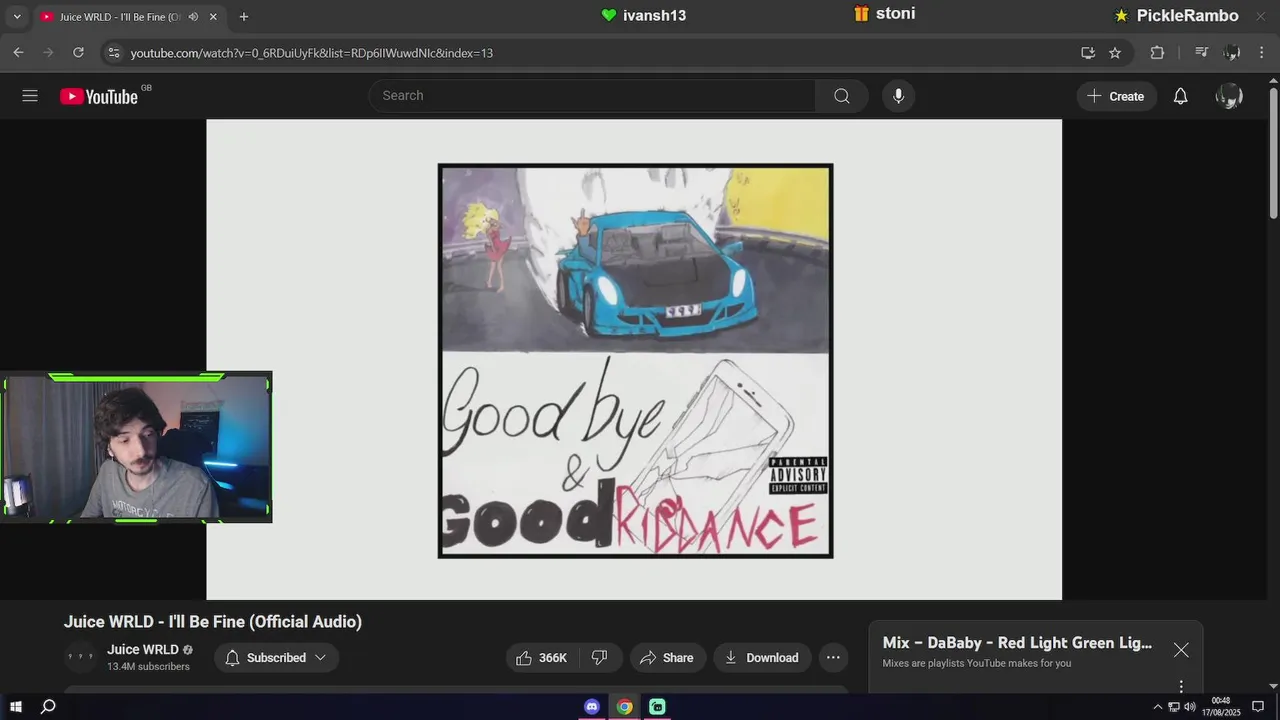
Task: Open the volume tray icon
Action: (1189, 707)
